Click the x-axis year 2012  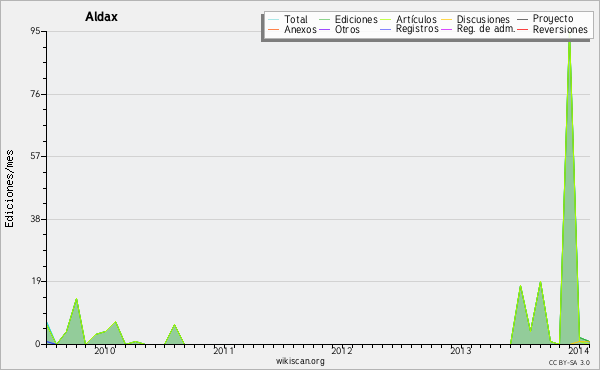342,351
